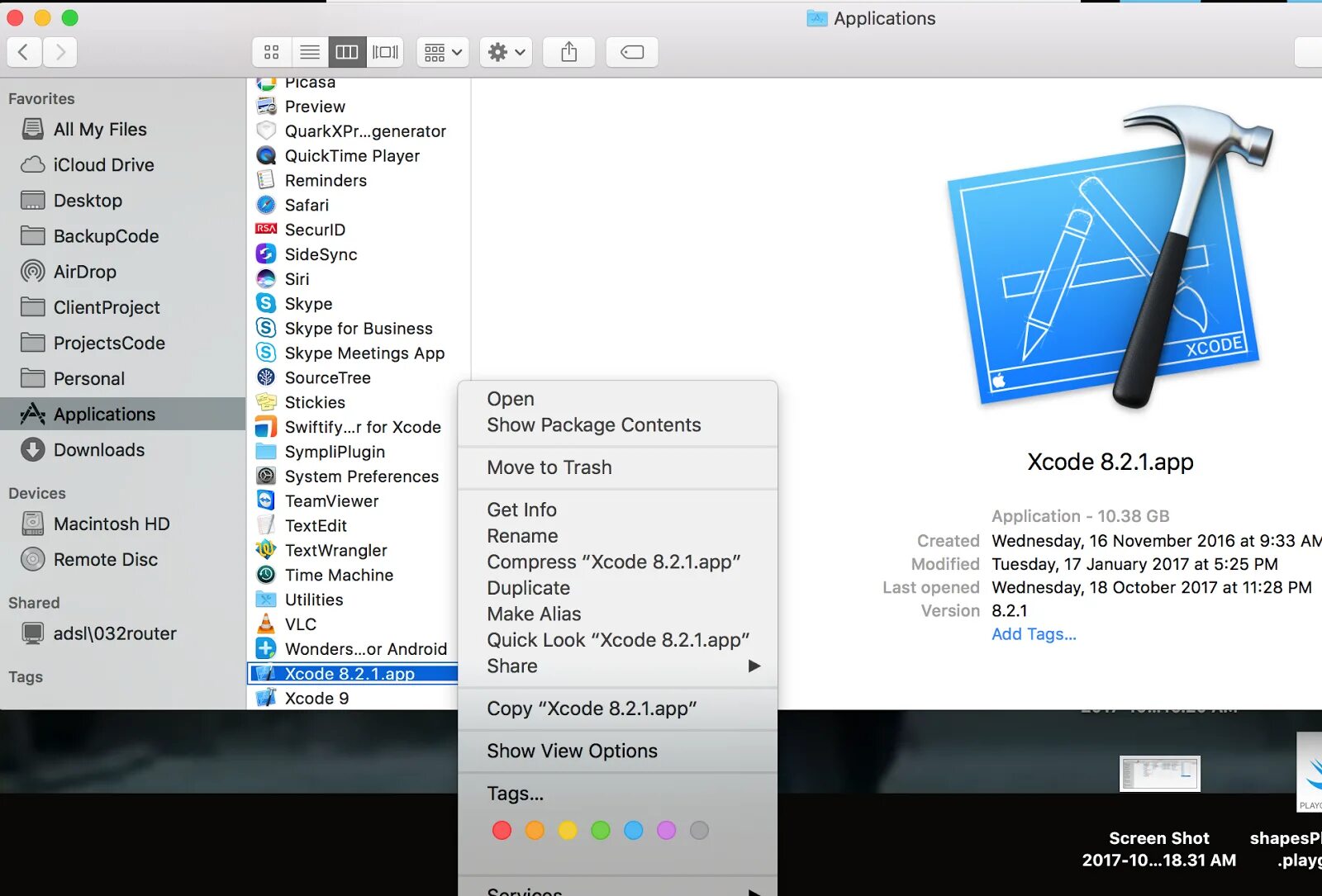Choose Move to Trash
Viewport: 1322px width, 896px height.
click(x=617, y=467)
